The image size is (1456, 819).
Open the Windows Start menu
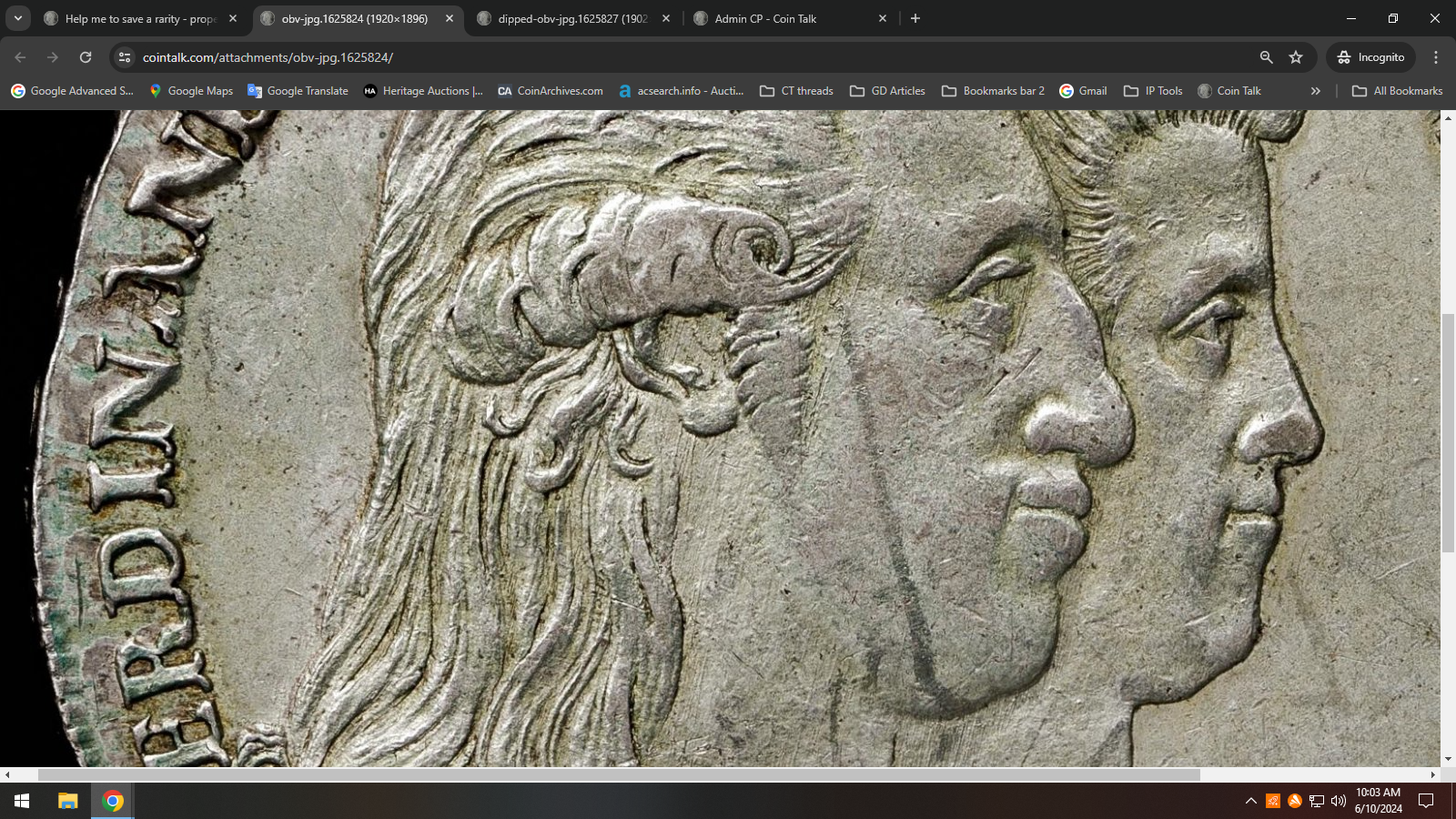[x=22, y=801]
